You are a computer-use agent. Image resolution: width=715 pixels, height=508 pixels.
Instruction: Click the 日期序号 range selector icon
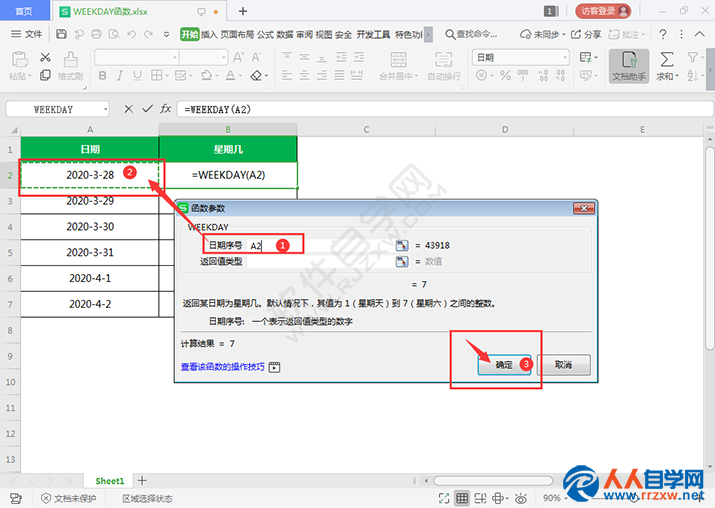point(402,245)
